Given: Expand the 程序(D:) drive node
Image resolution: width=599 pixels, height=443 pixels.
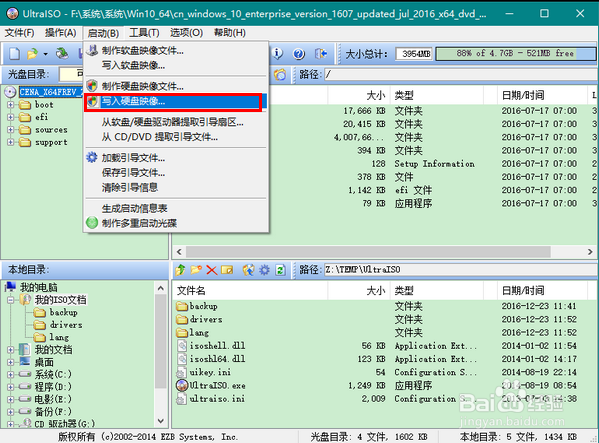Looking at the screenshot, I should (x=11, y=387).
